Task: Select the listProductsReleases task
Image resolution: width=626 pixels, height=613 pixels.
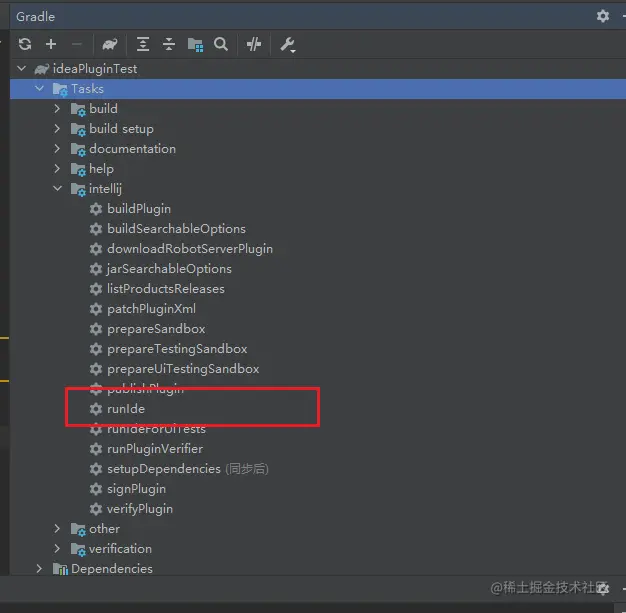Action: coord(166,289)
